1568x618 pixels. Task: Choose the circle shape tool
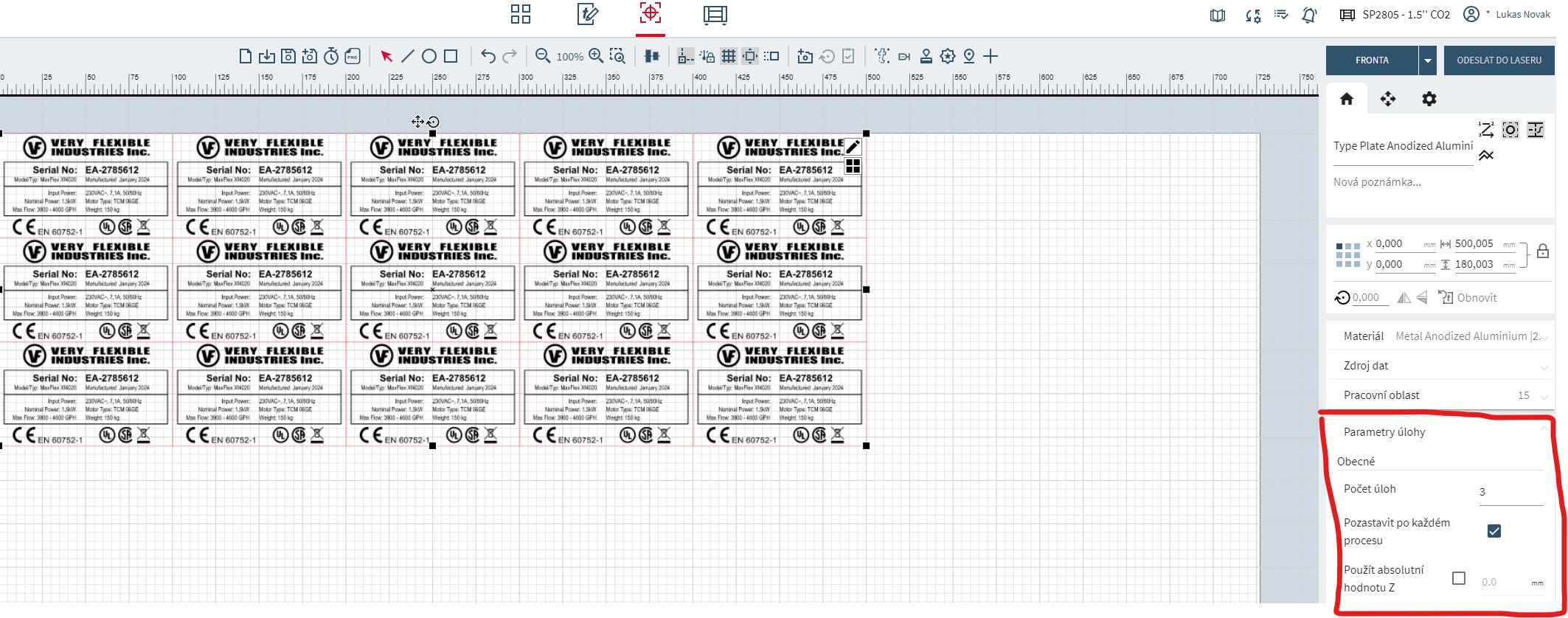pyautogui.click(x=429, y=56)
